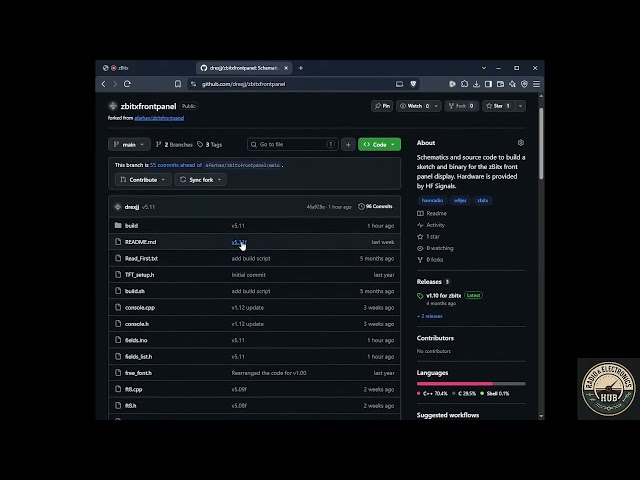Click the 96 Commits history link
The image size is (640, 480).
[375, 207]
